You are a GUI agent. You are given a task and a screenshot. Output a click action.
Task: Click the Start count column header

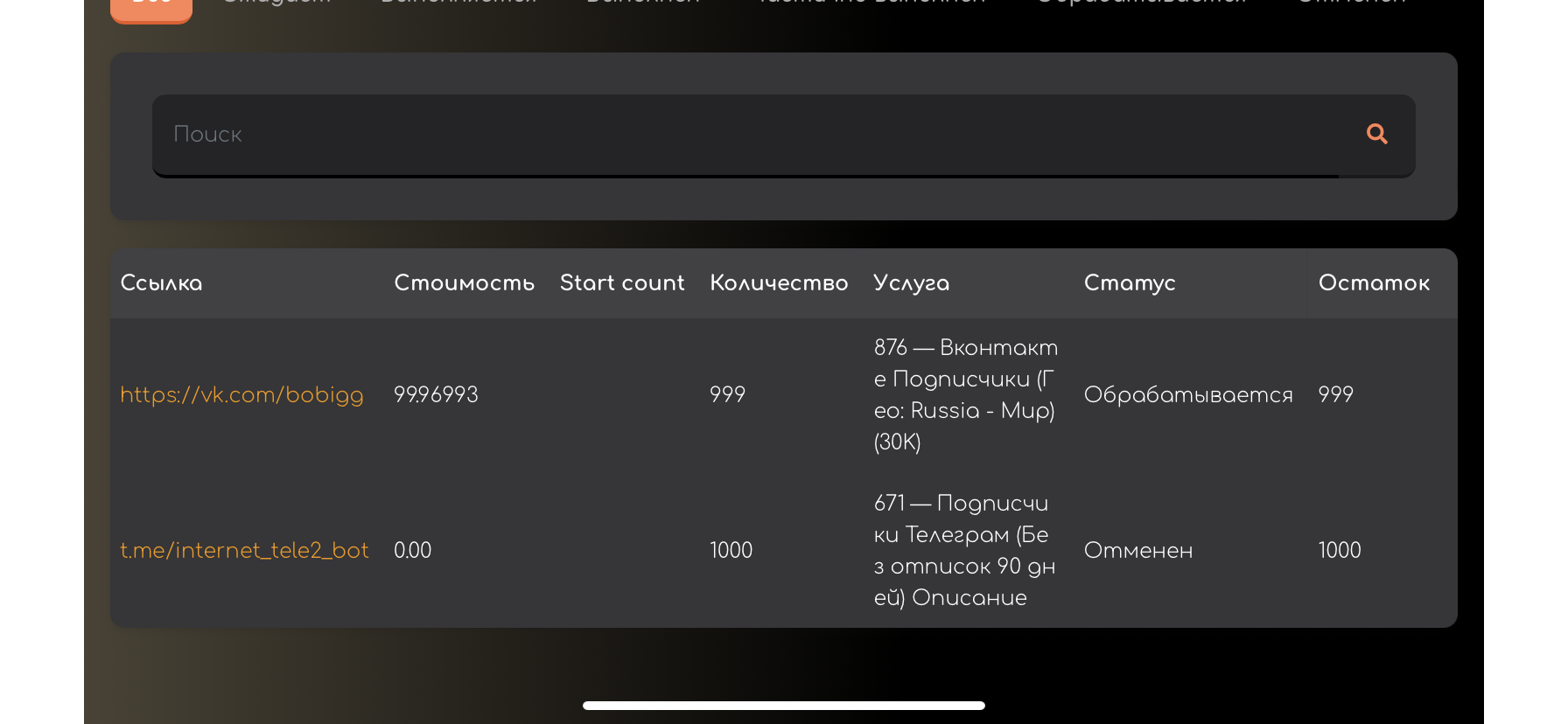(x=622, y=282)
